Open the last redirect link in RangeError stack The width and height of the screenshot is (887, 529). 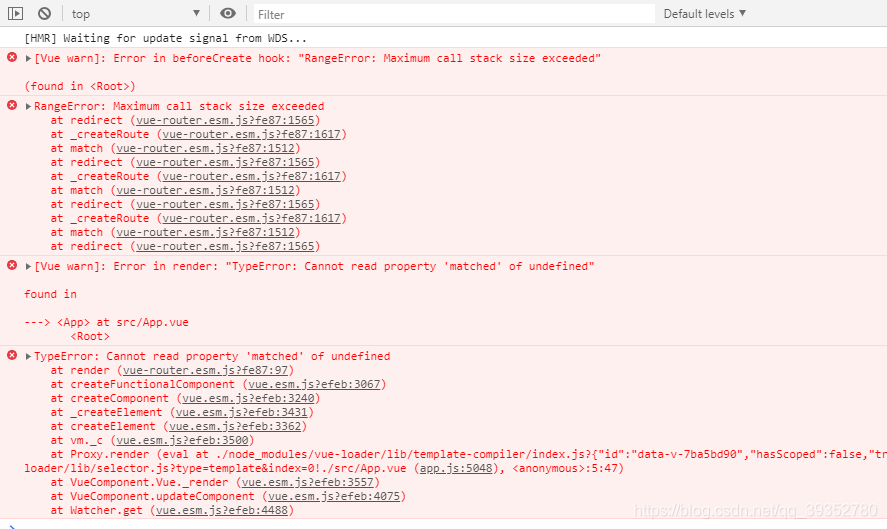click(225, 247)
